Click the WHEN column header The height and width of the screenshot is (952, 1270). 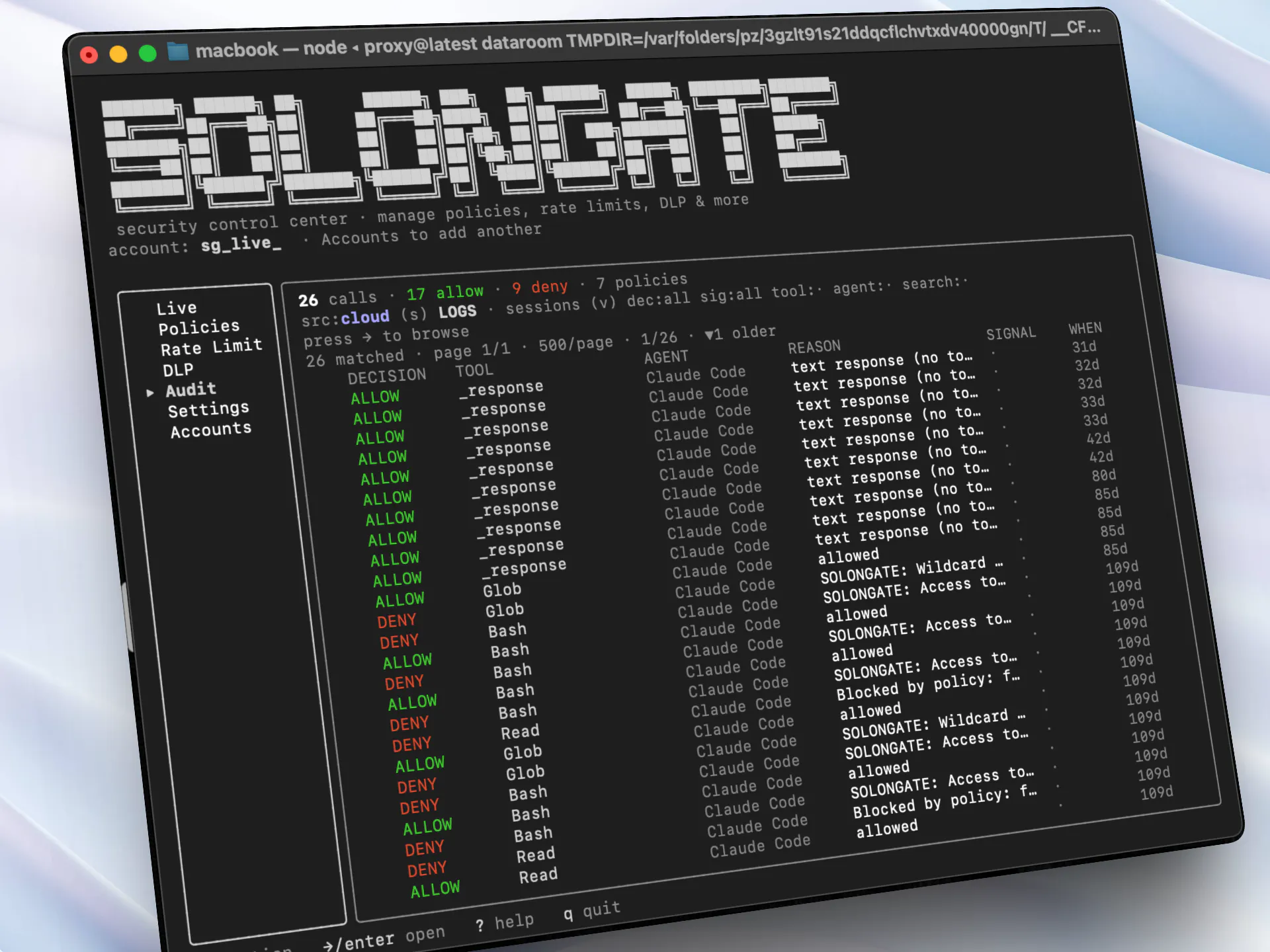point(1085,329)
